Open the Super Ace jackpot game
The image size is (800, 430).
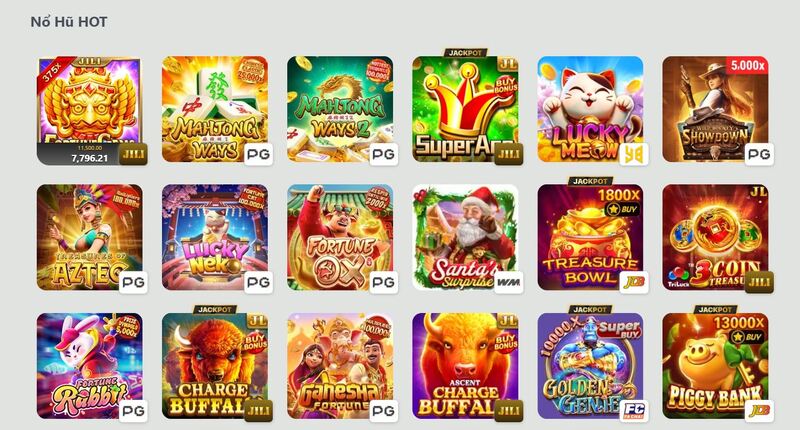point(465,109)
